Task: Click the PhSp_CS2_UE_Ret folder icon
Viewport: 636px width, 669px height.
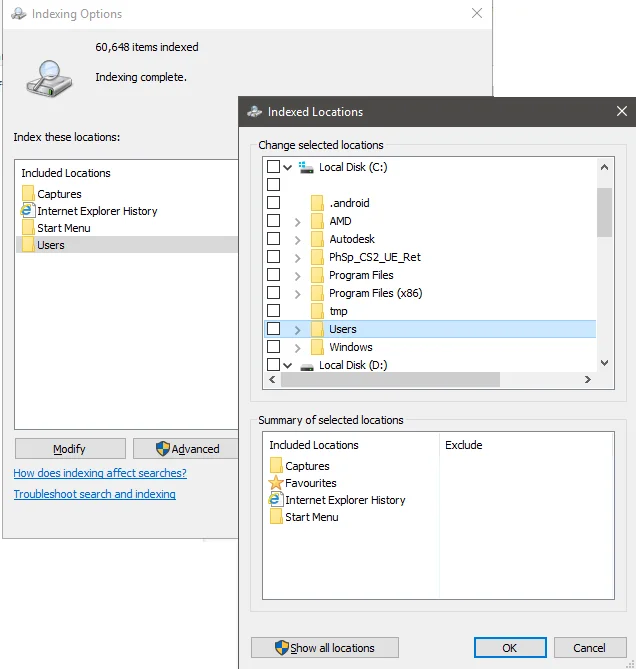Action: (317, 257)
